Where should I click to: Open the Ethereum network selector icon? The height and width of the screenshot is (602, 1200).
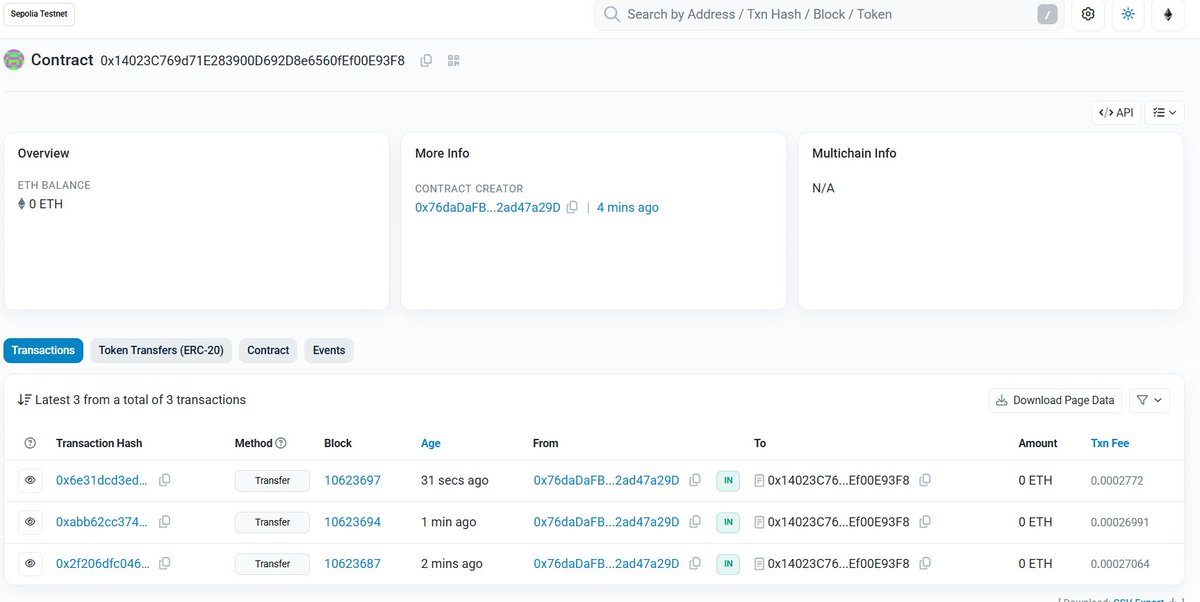(1168, 14)
